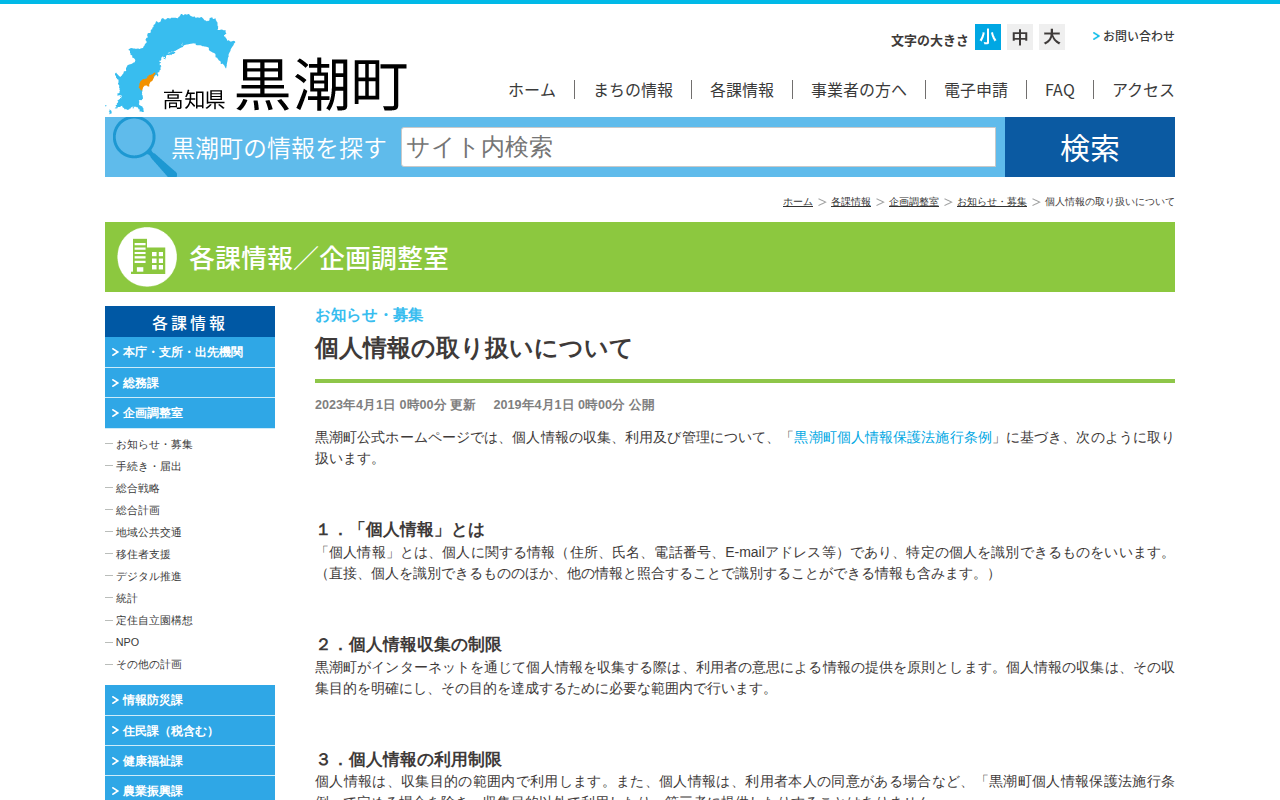Image resolution: width=1280 pixels, height=800 pixels.
Task: Set text size to 中
Action: (1020, 37)
